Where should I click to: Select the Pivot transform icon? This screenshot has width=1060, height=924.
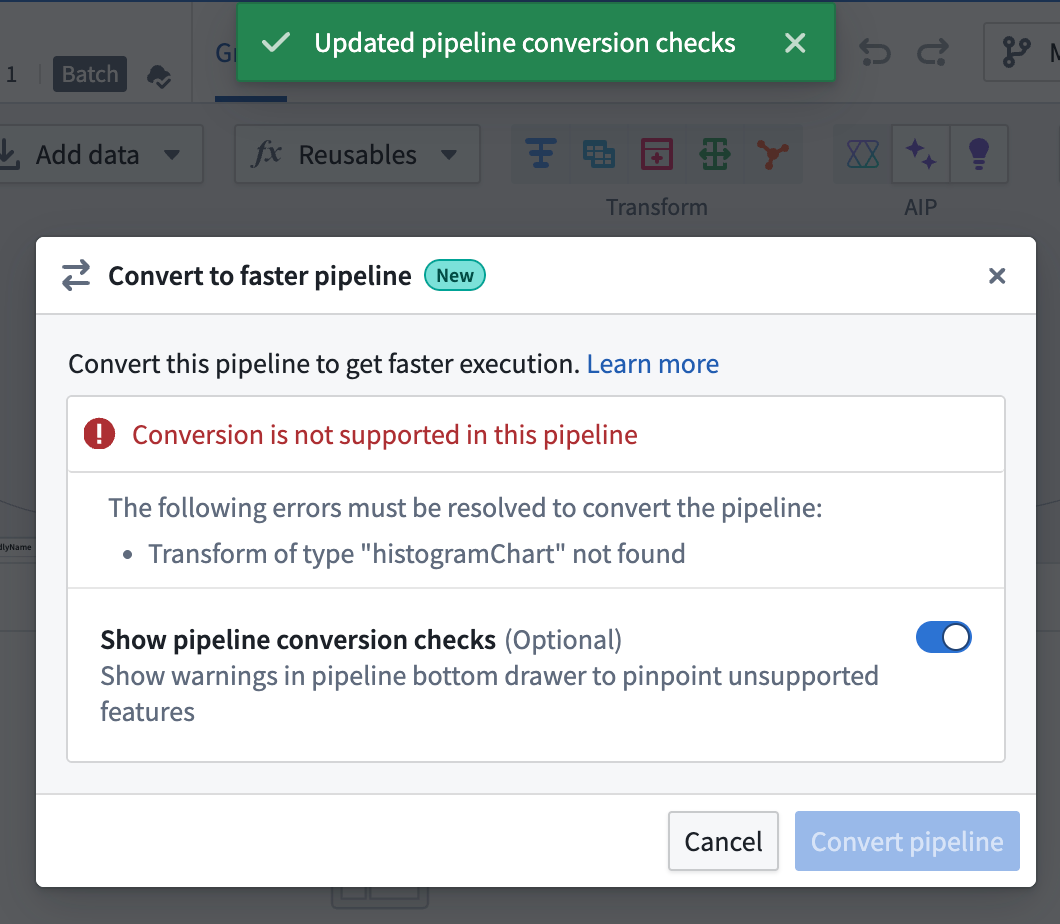coord(599,154)
